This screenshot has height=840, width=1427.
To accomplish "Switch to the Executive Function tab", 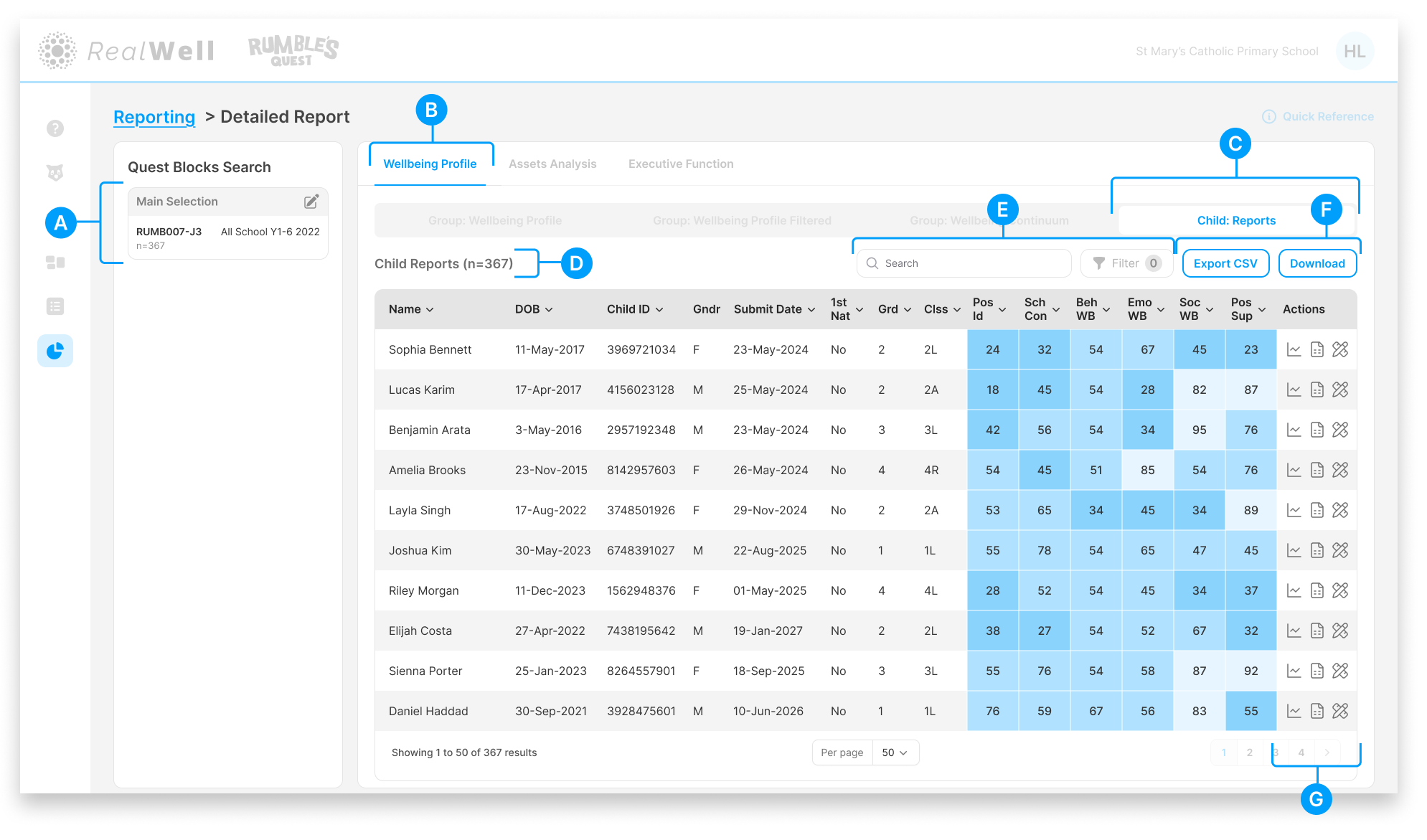I will coord(681,164).
